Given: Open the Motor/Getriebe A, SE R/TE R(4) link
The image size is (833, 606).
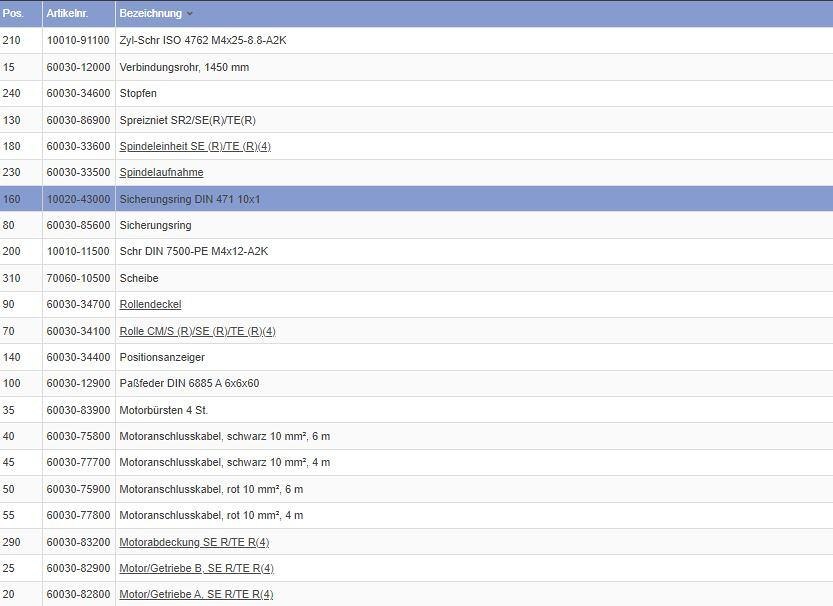Looking at the screenshot, I should (196, 594).
